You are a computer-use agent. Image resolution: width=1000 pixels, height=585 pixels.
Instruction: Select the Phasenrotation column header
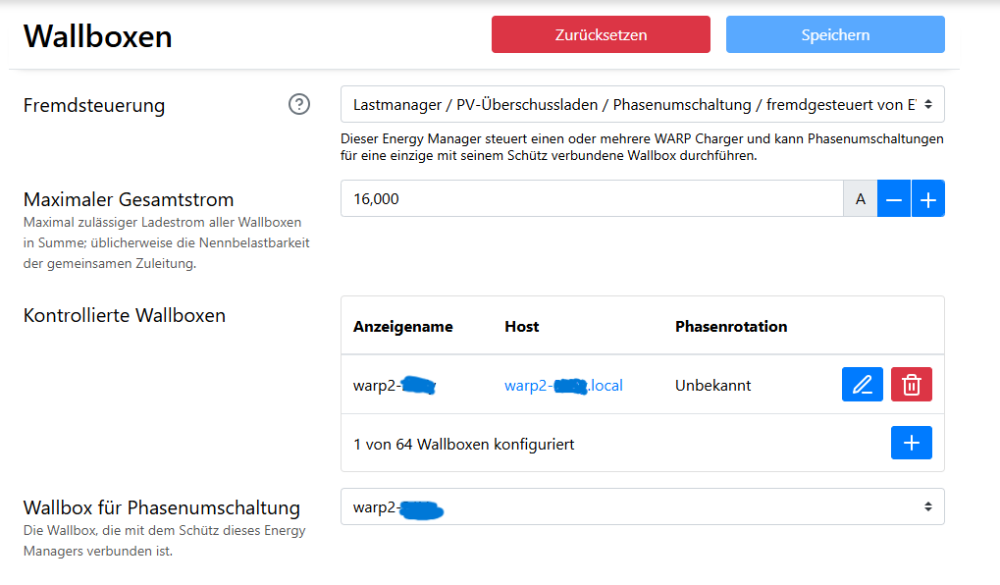pyautogui.click(x=731, y=327)
